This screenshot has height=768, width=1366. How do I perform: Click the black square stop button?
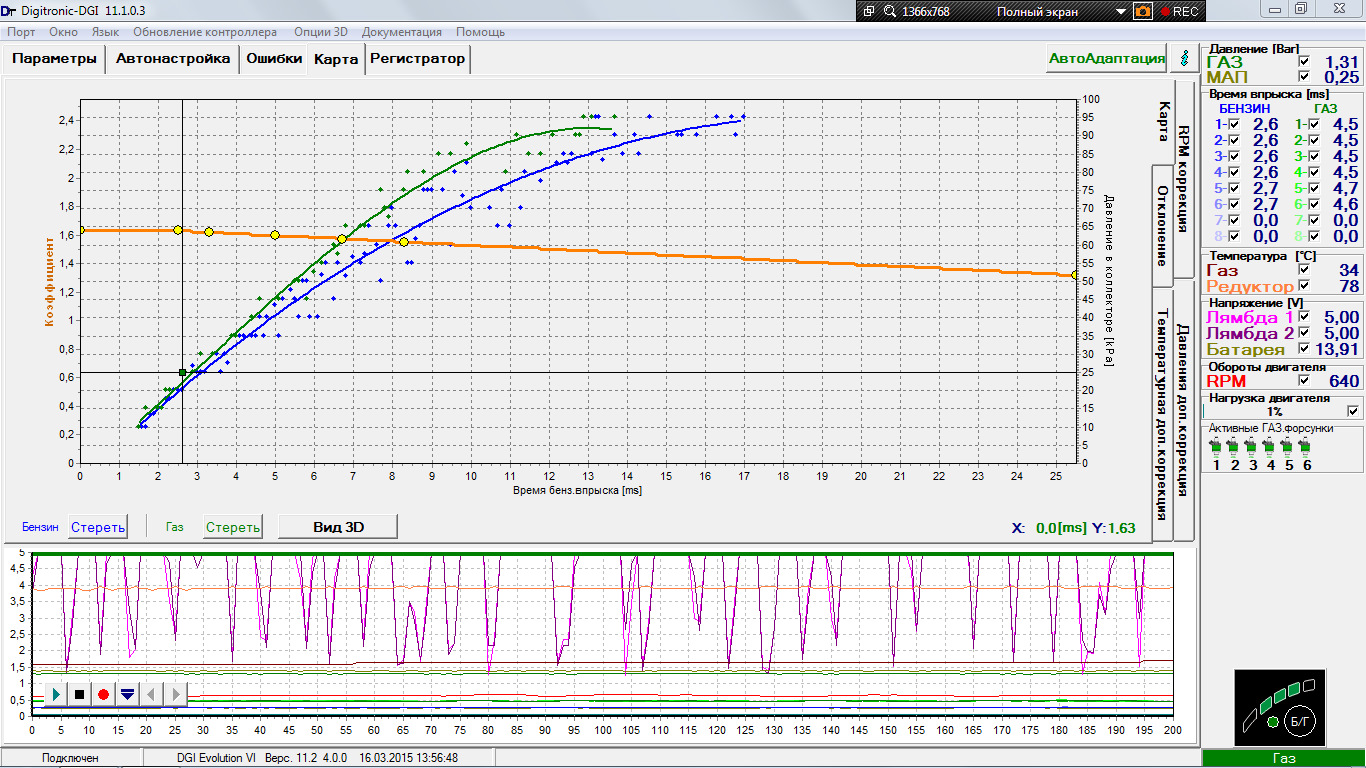coord(80,693)
